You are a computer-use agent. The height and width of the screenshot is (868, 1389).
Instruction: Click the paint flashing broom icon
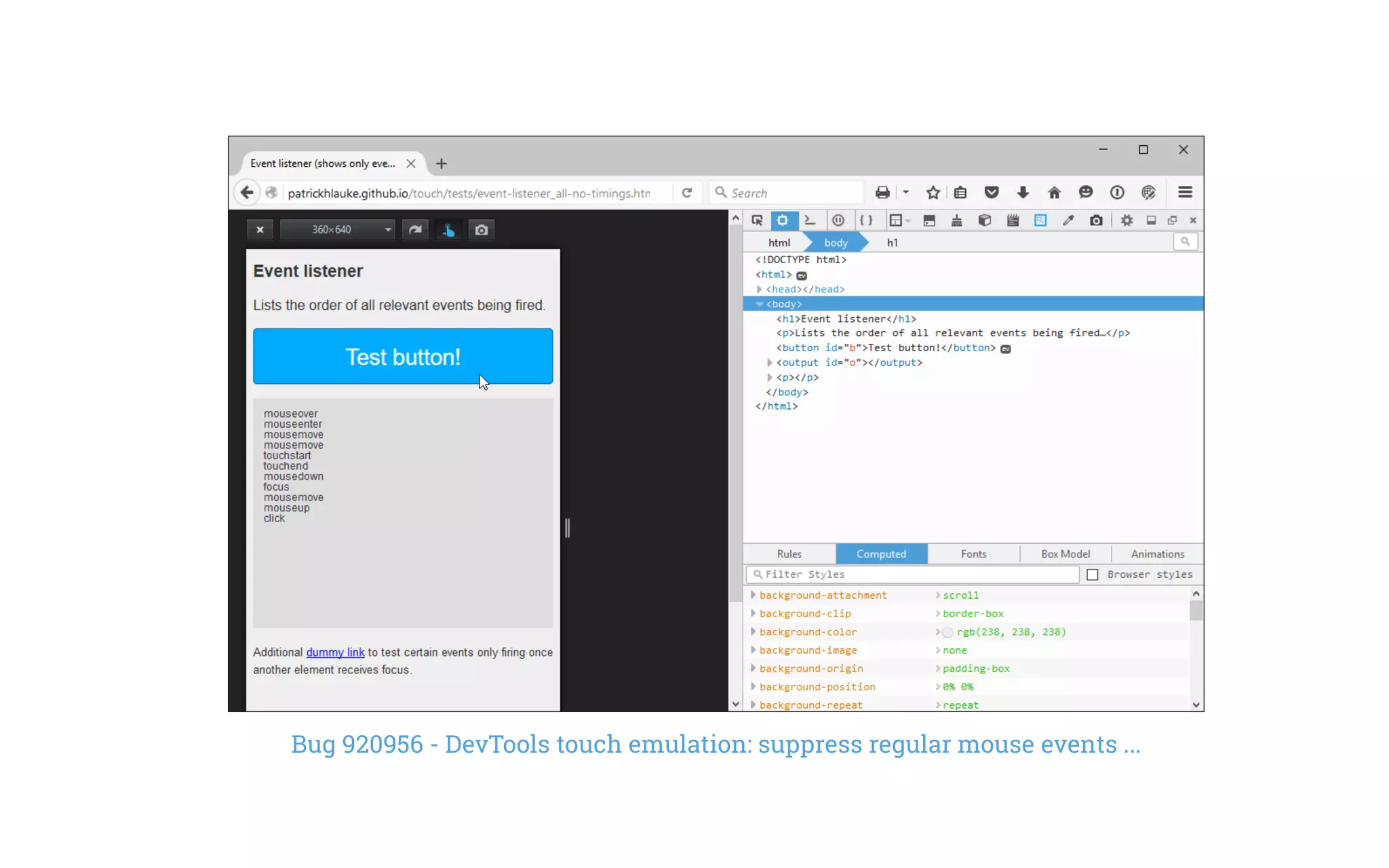(957, 220)
